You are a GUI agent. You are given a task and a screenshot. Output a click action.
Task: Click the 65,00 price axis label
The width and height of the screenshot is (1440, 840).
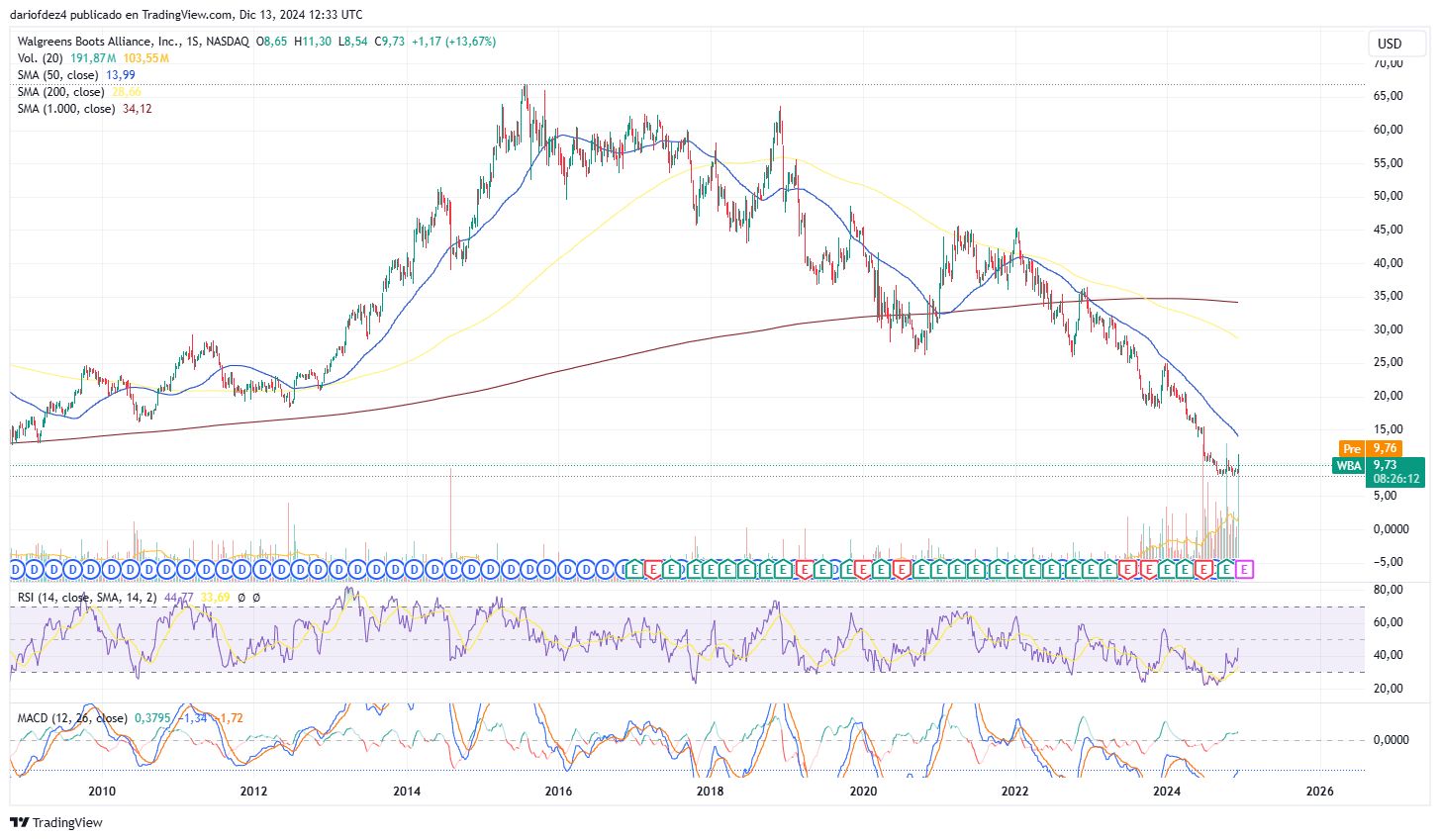(1389, 96)
